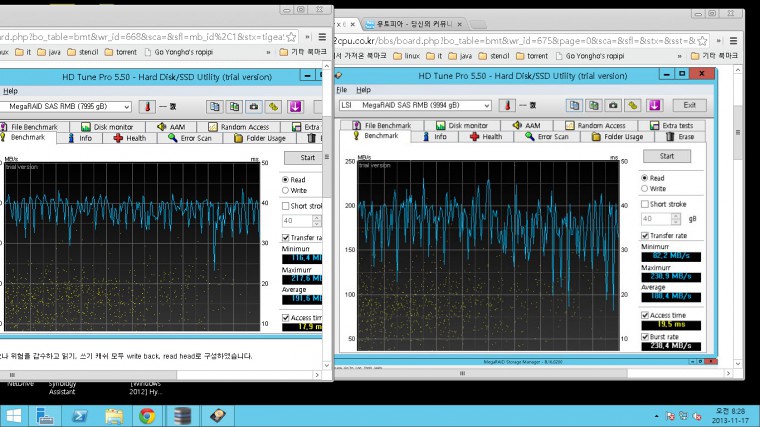
Task: Open Server Manager from taskbar
Action: click(x=45, y=416)
